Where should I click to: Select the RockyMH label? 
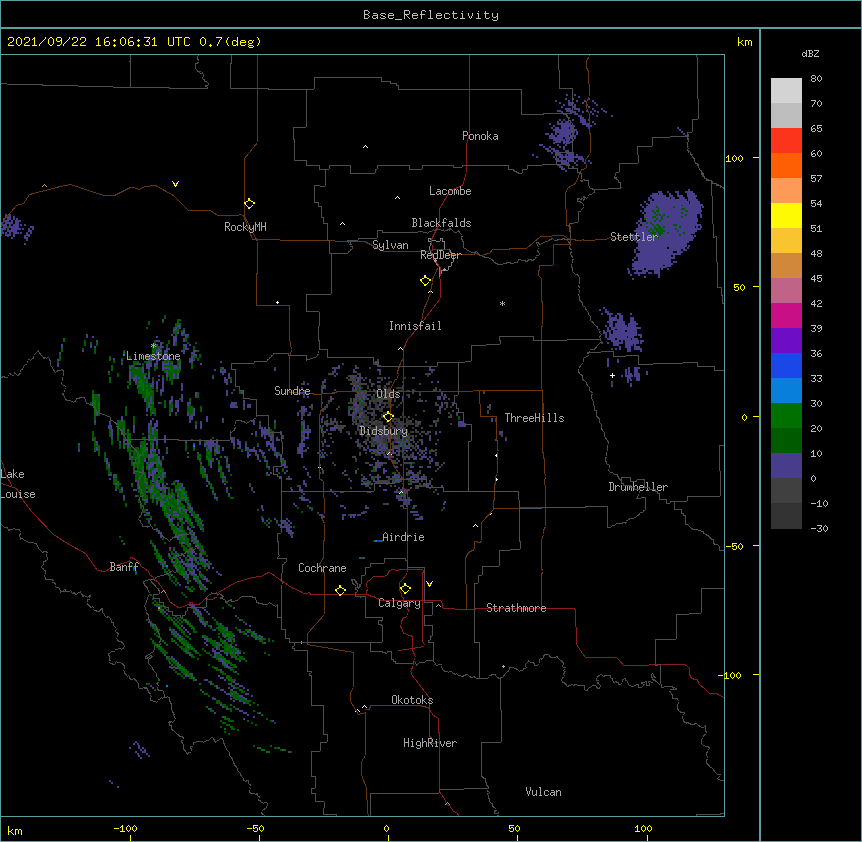[x=245, y=227]
